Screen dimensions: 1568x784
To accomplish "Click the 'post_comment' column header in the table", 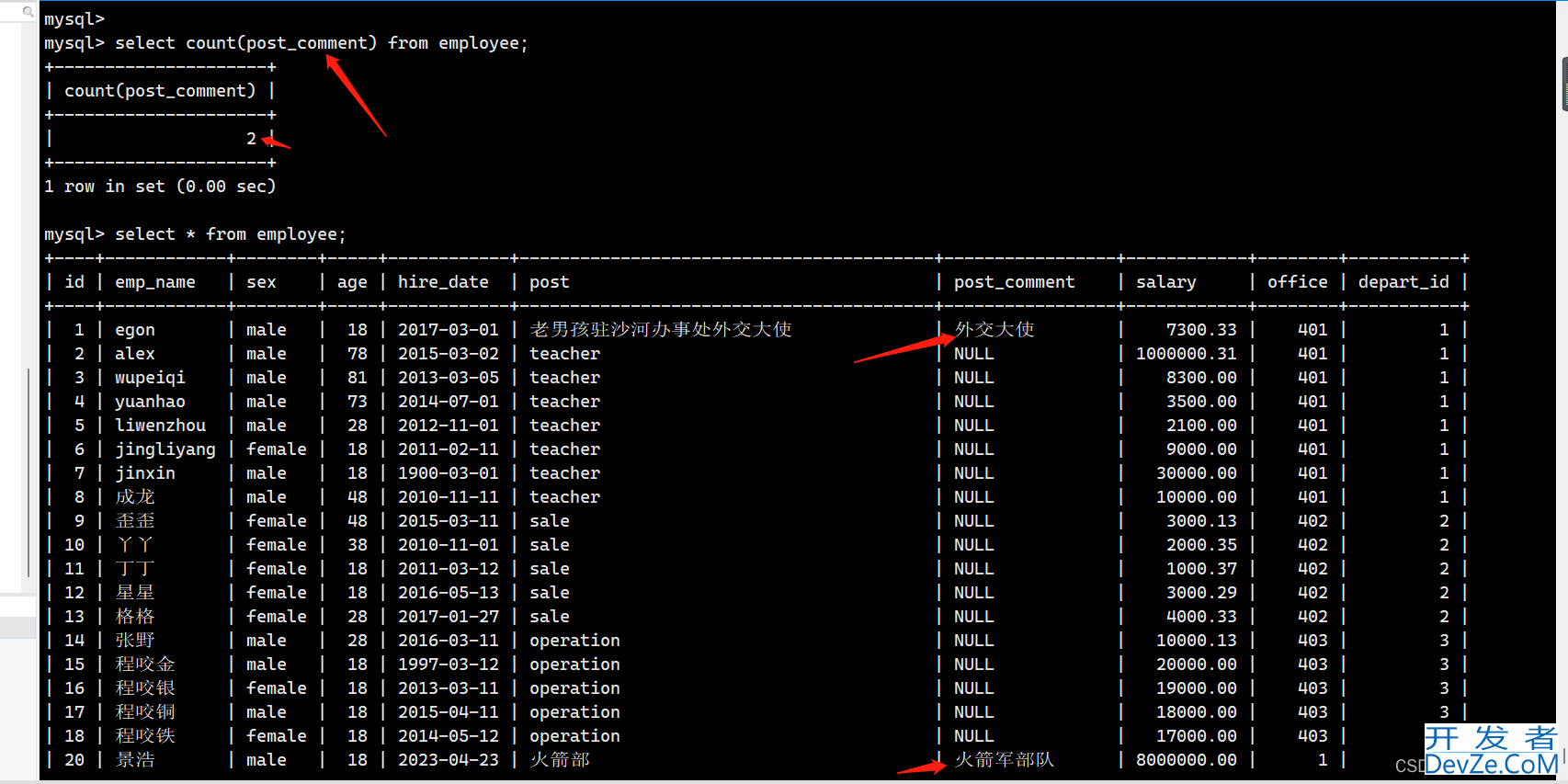I will 1014,282.
